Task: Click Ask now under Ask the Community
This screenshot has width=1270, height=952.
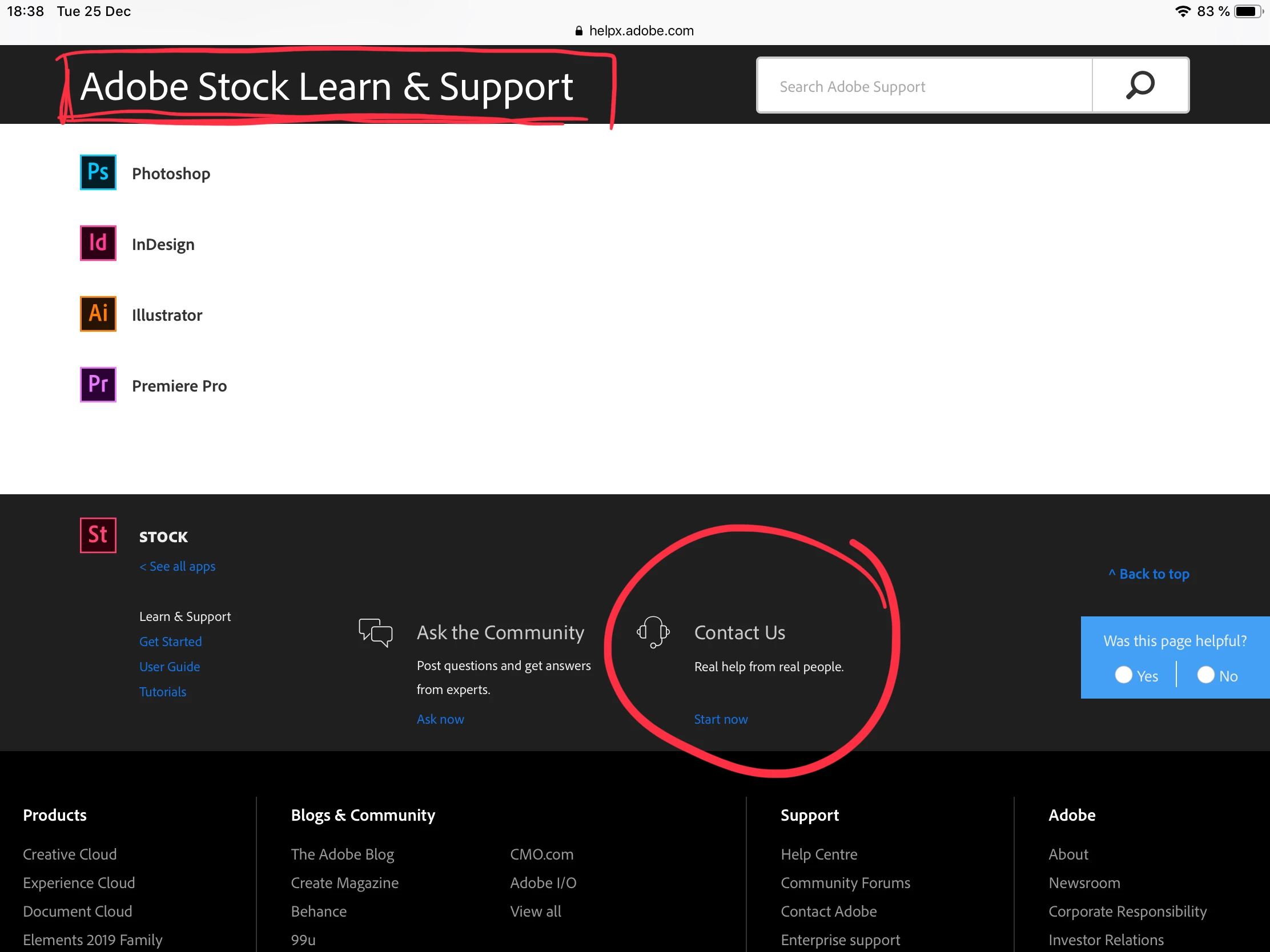Action: coord(440,719)
